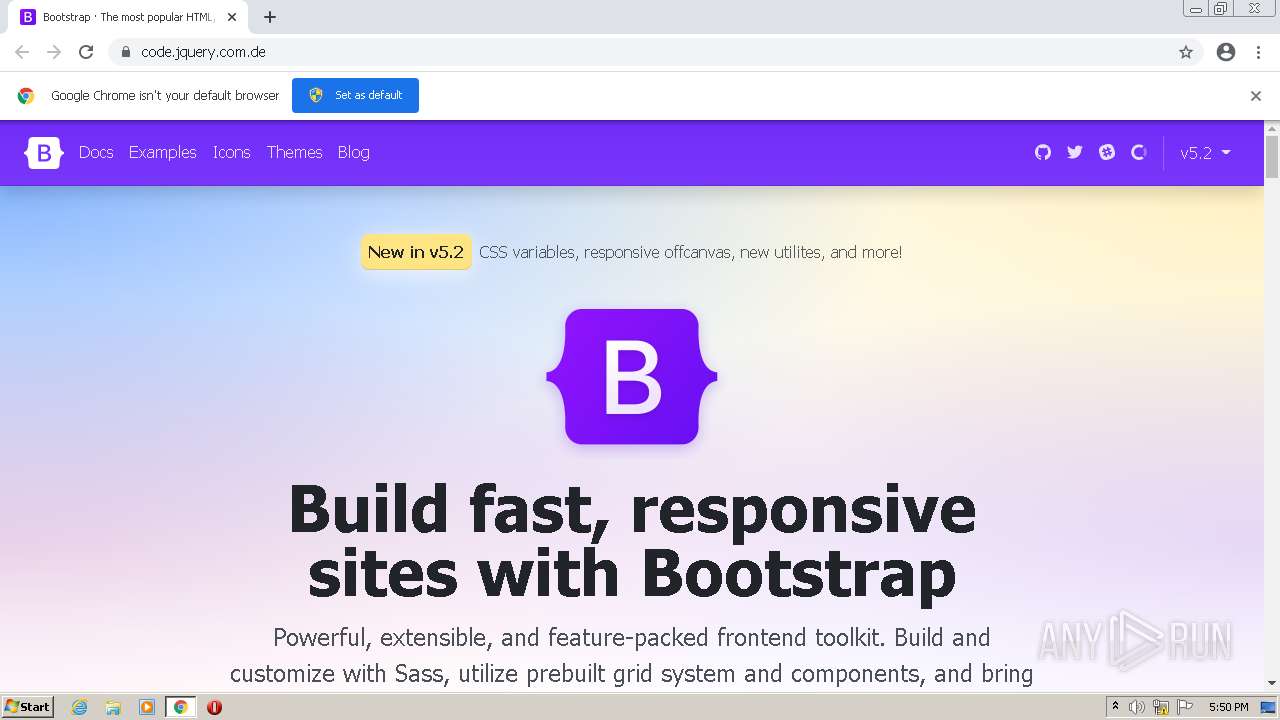Bookmark this page with the star icon

pyautogui.click(x=1186, y=52)
